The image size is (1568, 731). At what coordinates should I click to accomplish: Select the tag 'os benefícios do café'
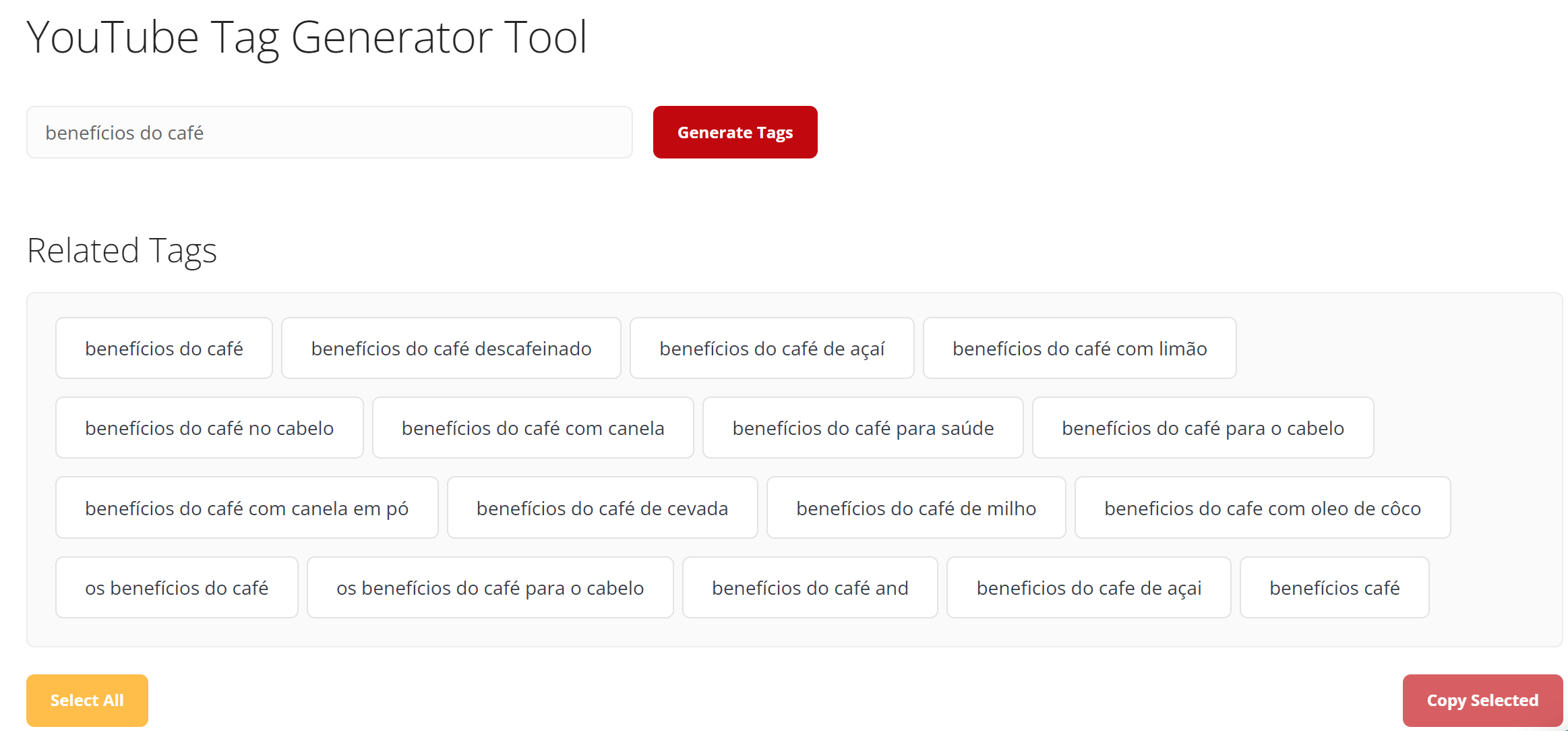pos(176,587)
